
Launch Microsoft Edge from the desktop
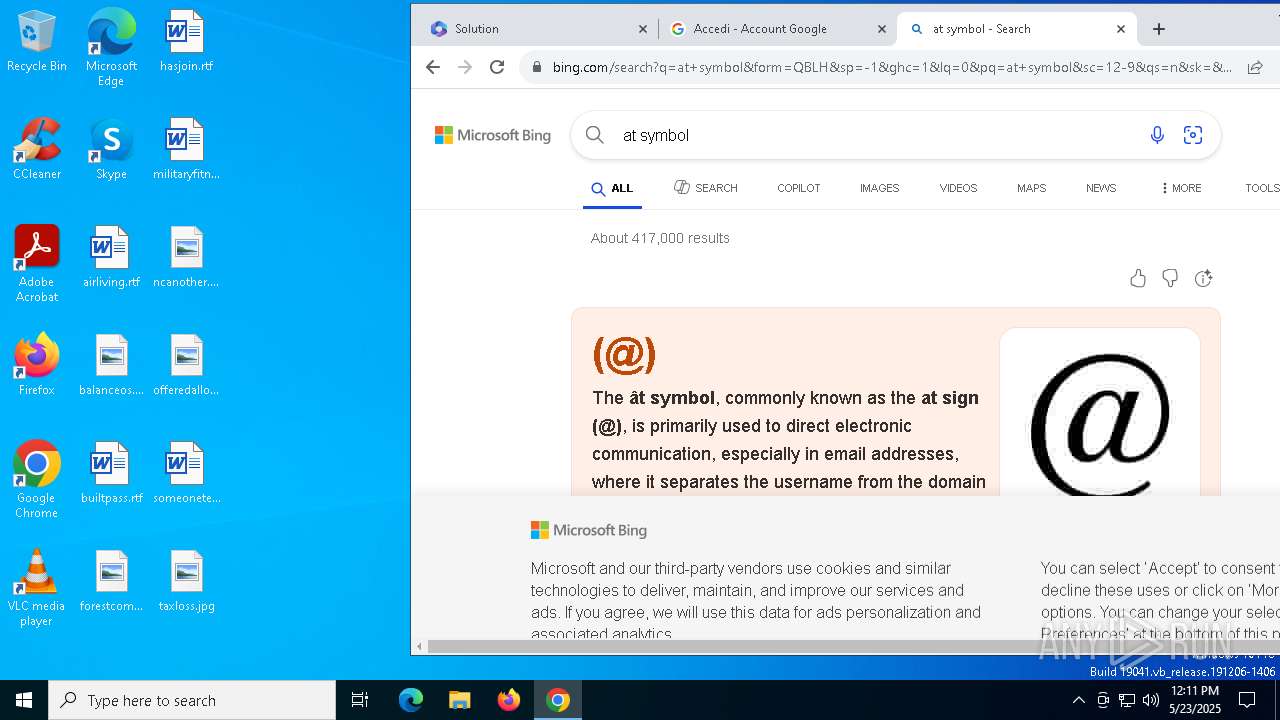[111, 48]
